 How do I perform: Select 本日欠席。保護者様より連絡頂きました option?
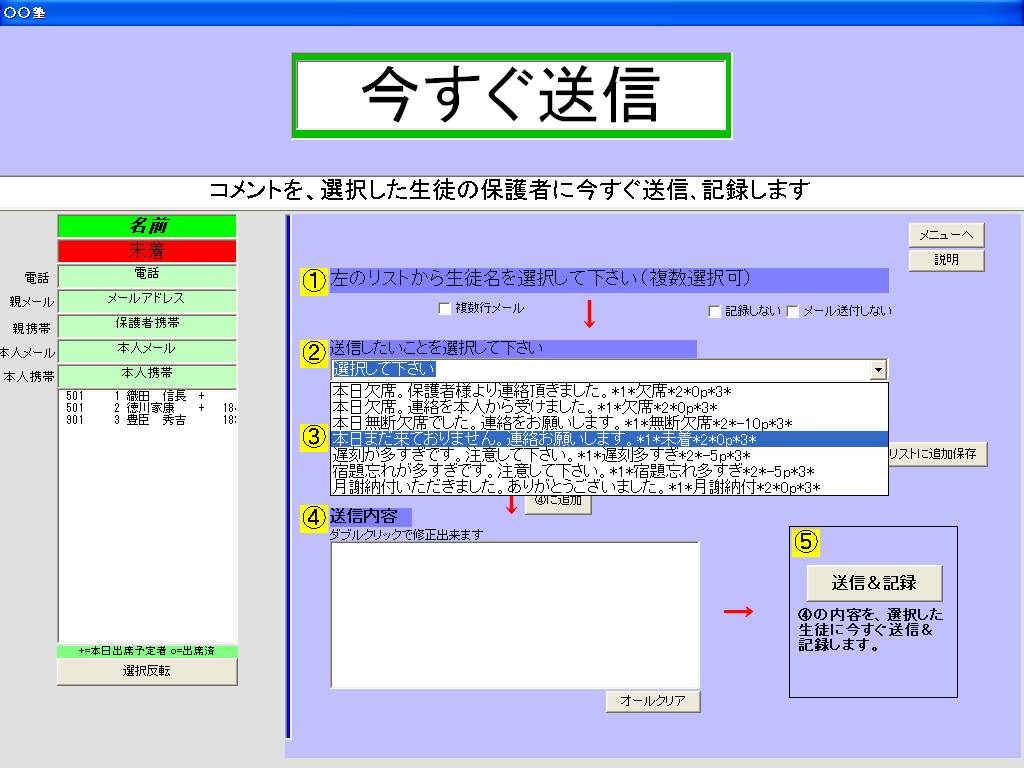click(x=609, y=391)
